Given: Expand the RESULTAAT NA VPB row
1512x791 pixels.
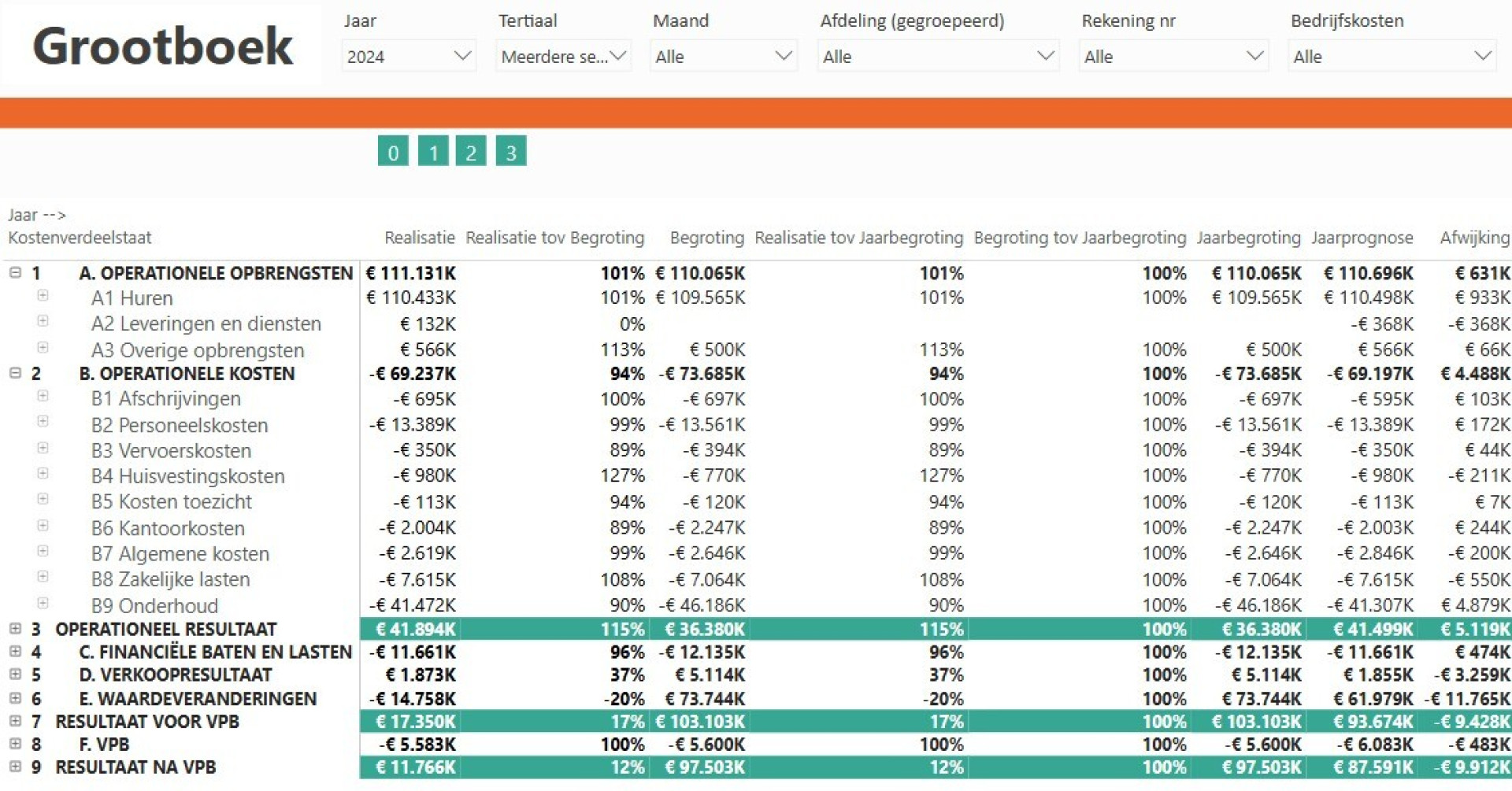Looking at the screenshot, I should pos(15,767).
